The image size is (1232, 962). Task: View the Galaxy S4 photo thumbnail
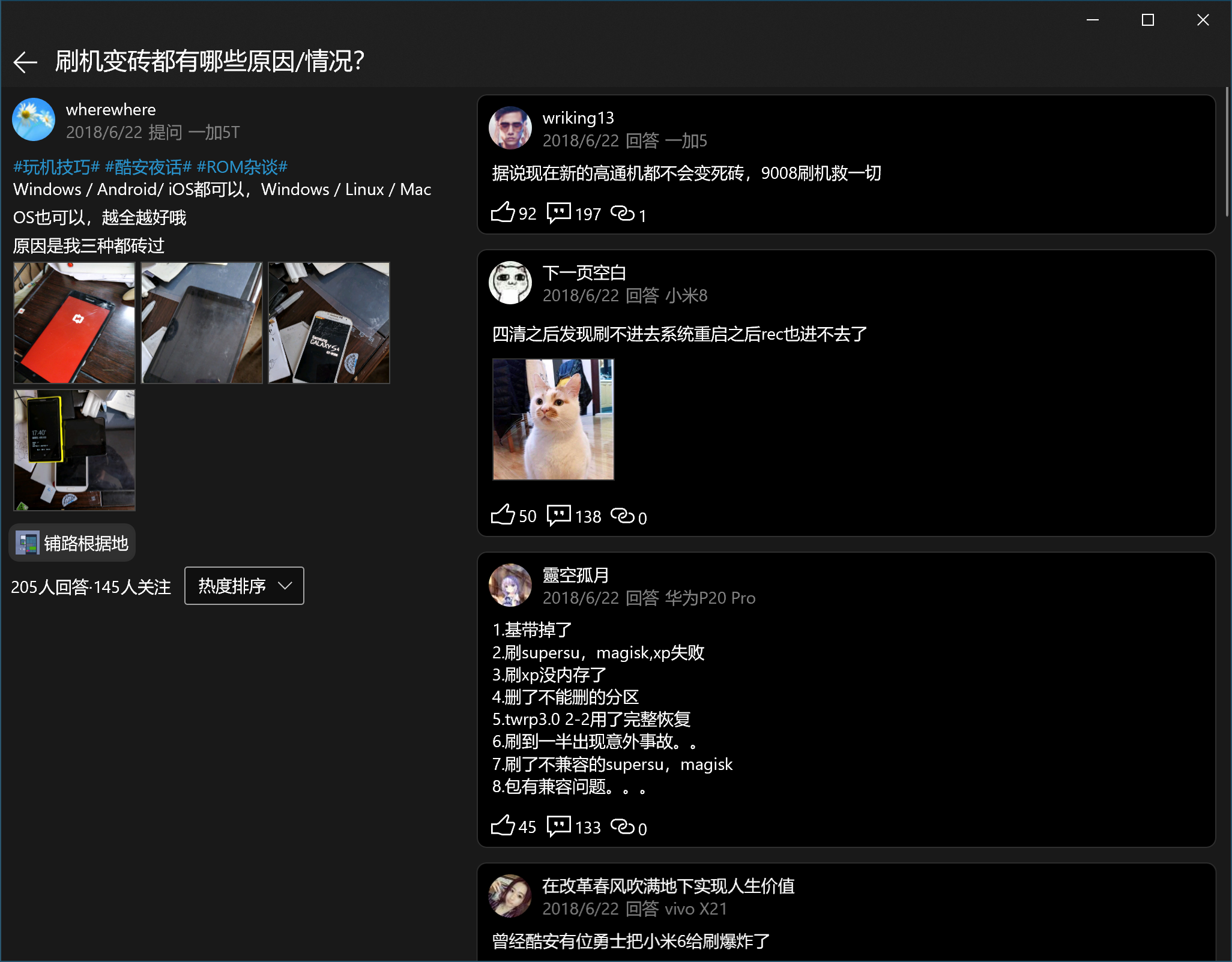click(x=329, y=323)
